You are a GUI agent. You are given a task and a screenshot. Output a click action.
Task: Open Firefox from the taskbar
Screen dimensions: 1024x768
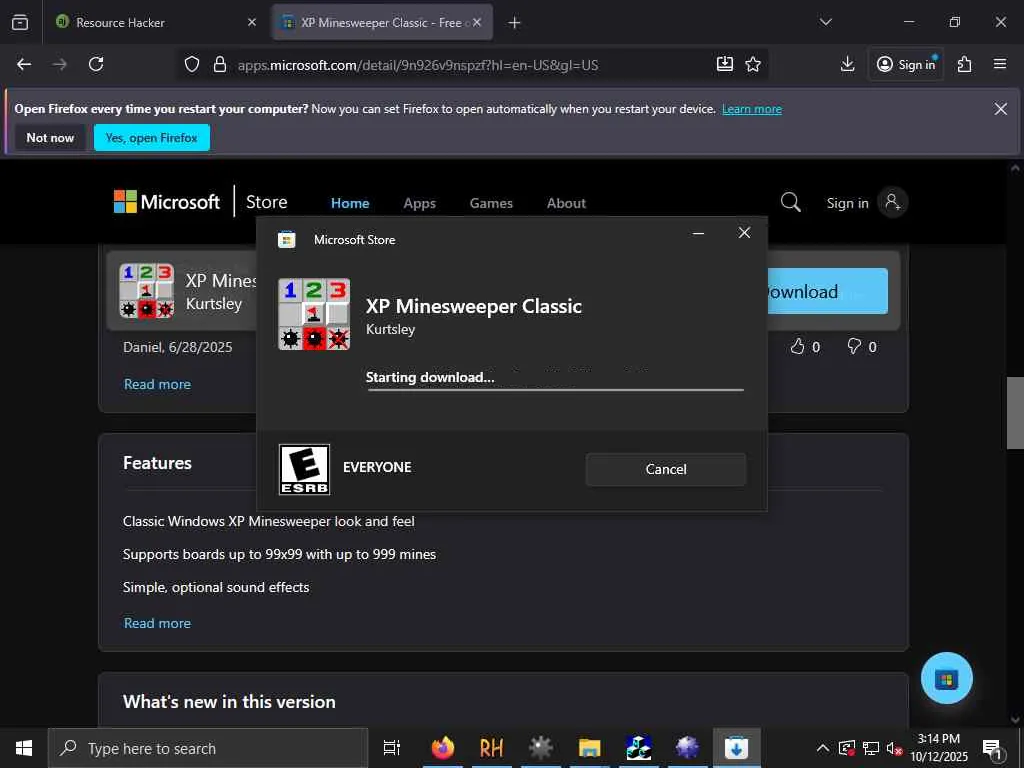coord(443,748)
